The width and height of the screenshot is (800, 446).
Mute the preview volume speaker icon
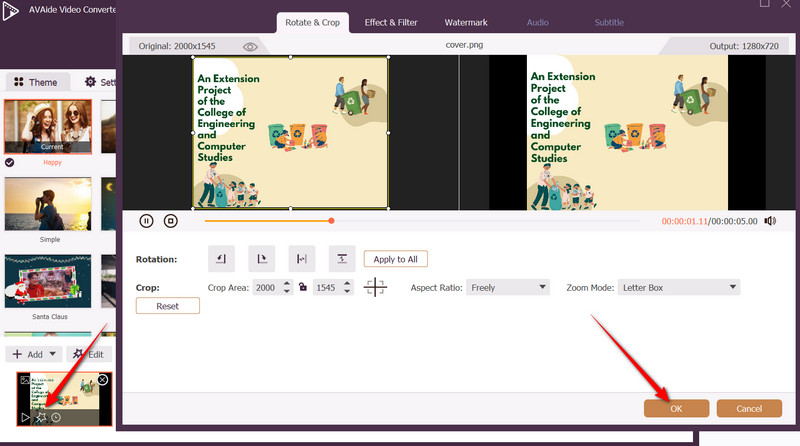(770, 221)
